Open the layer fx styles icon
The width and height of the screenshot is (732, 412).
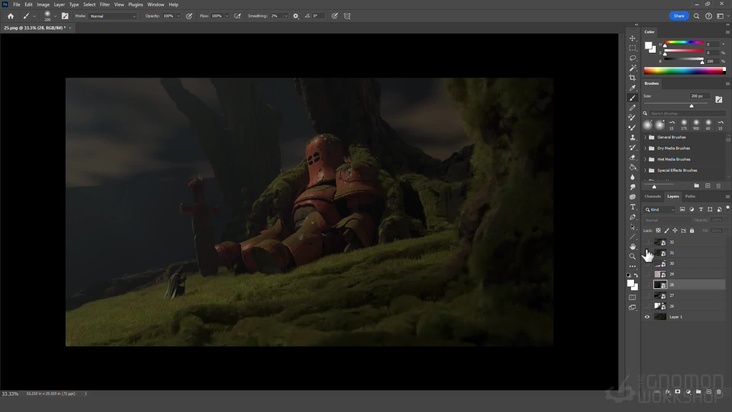668,392
